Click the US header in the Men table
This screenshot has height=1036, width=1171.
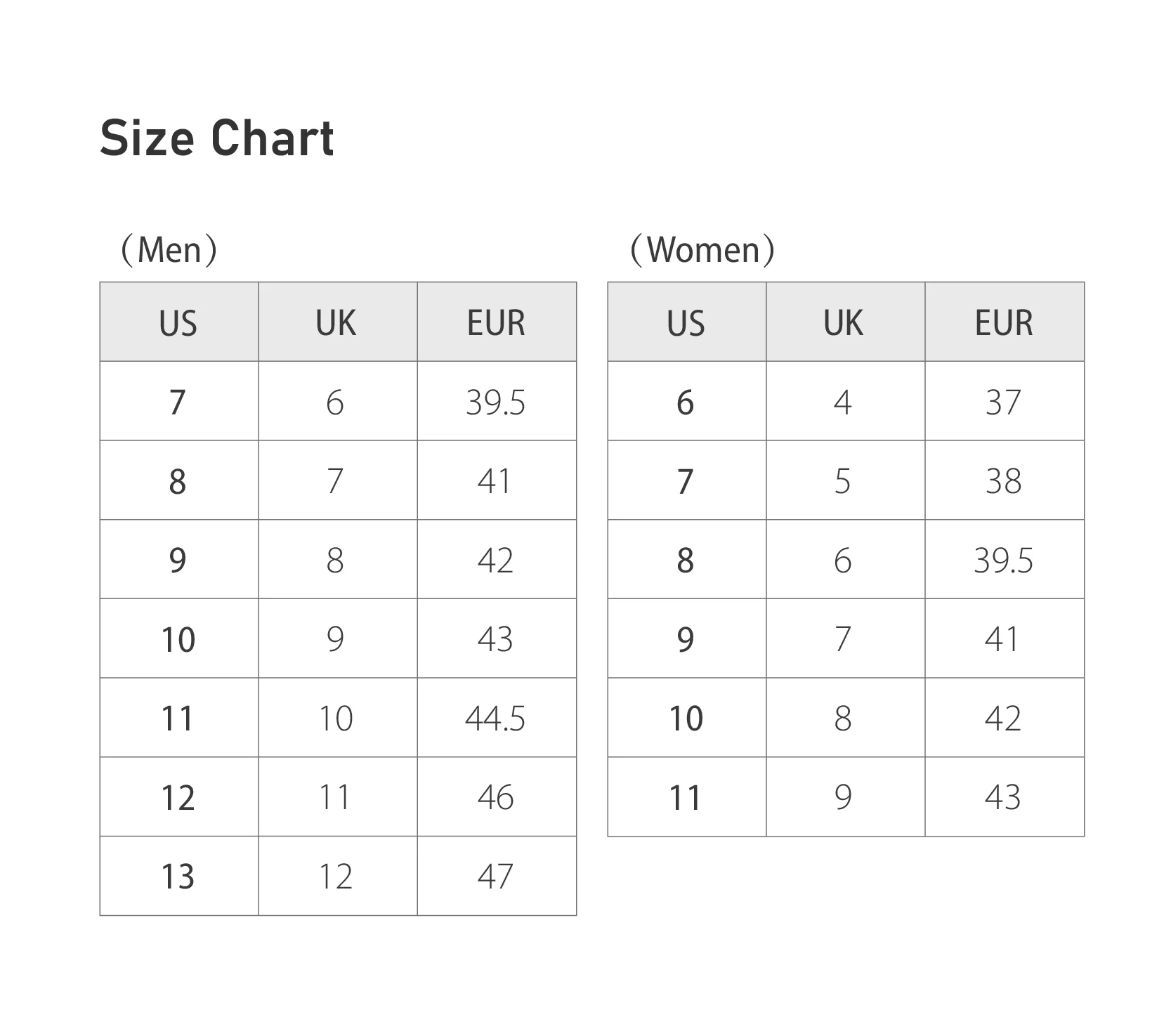click(x=178, y=323)
